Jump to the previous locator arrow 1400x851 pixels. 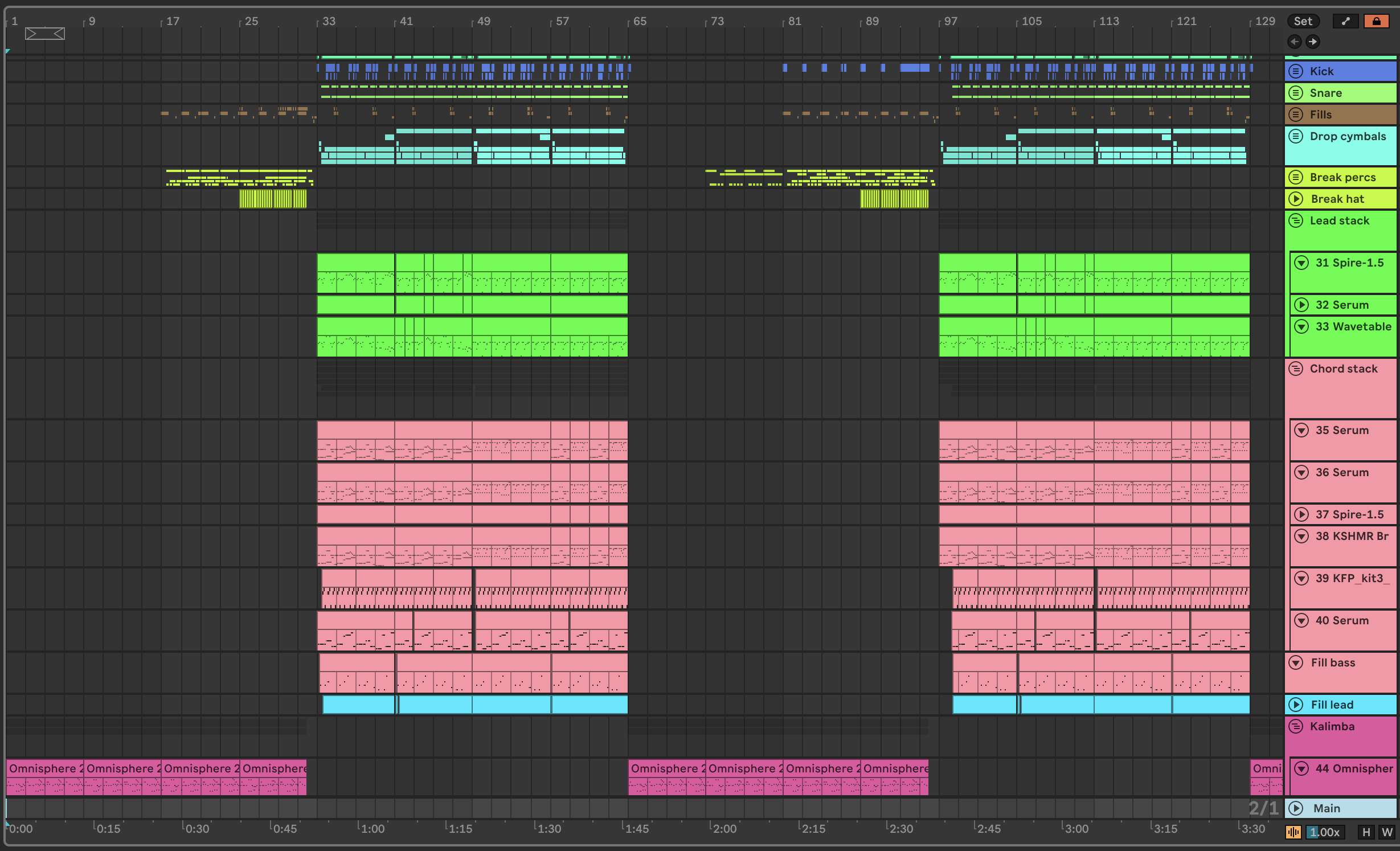coord(1295,42)
